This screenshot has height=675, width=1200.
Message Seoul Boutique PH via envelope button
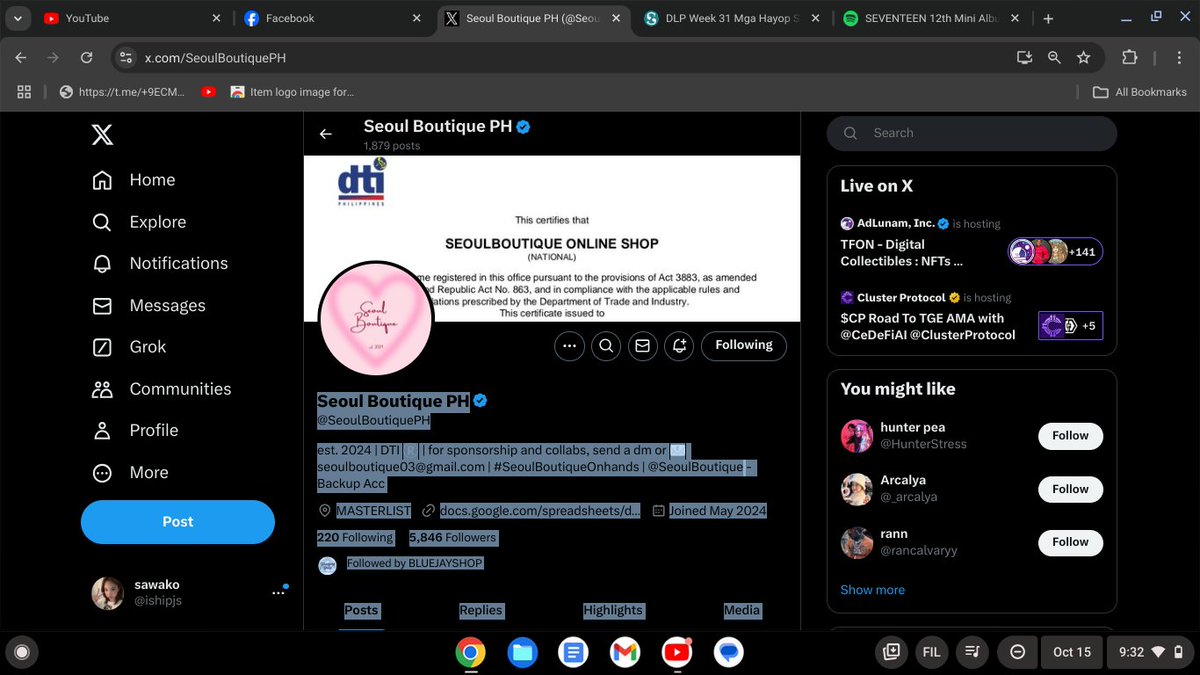pos(643,346)
